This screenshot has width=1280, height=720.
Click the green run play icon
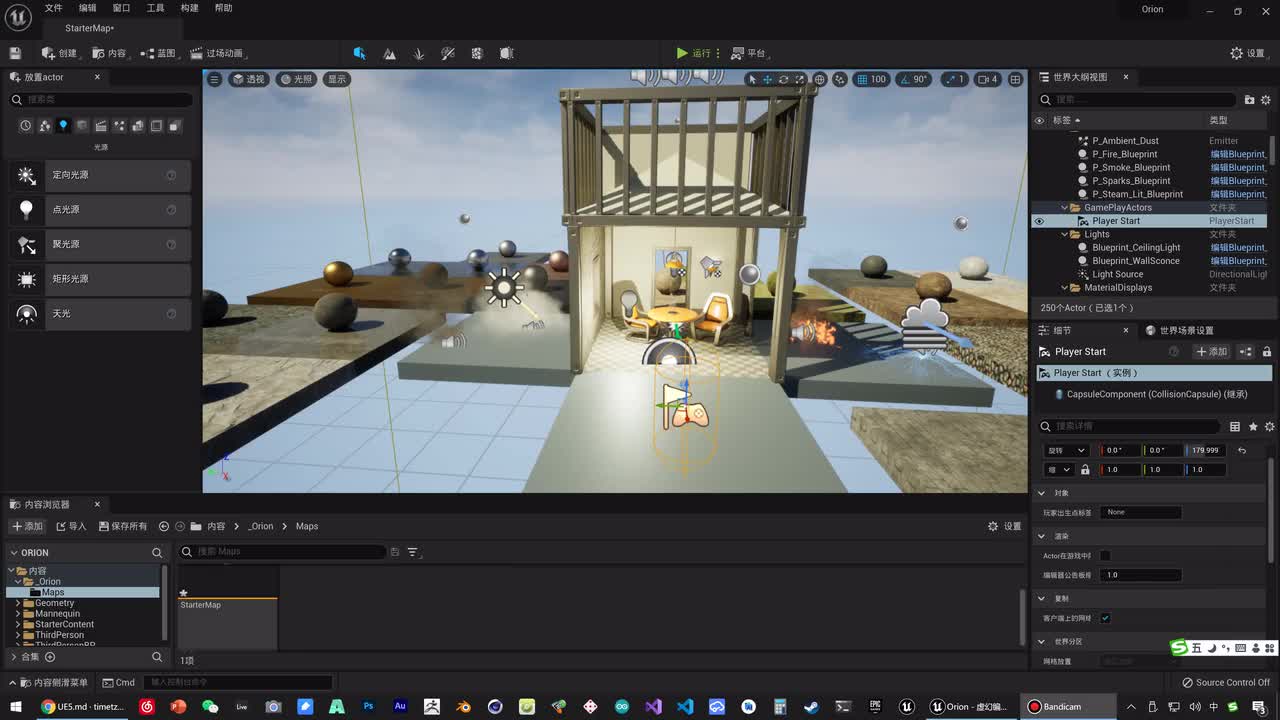pyautogui.click(x=682, y=53)
